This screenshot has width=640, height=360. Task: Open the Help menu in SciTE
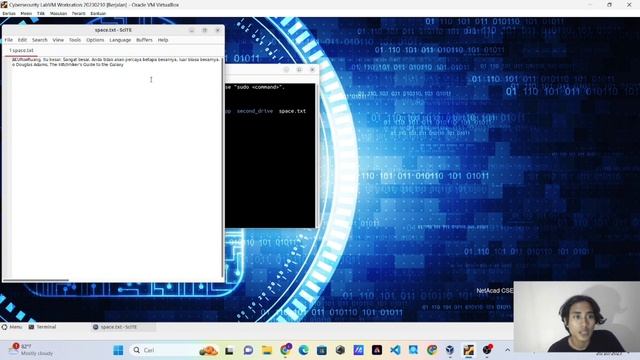tap(163, 40)
